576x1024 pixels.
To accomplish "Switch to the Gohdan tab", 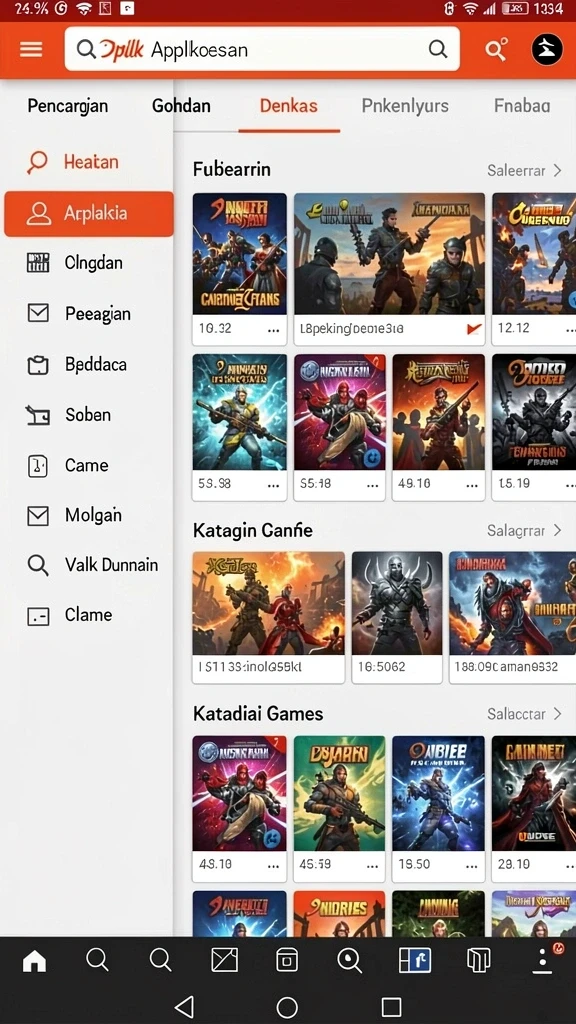I will point(182,106).
